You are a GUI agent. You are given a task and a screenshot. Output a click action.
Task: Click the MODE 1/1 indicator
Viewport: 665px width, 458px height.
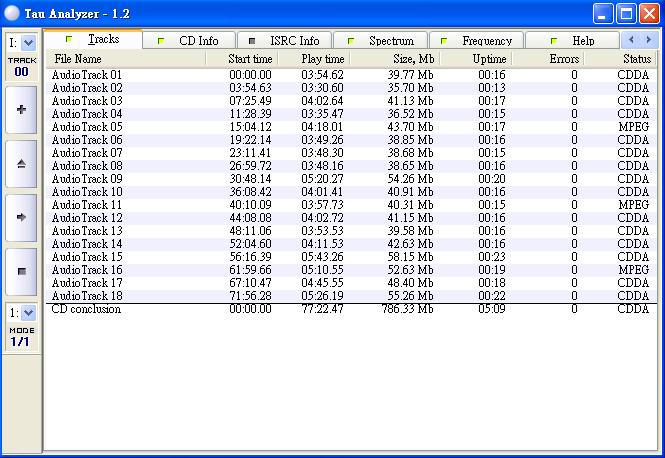tap(22, 337)
